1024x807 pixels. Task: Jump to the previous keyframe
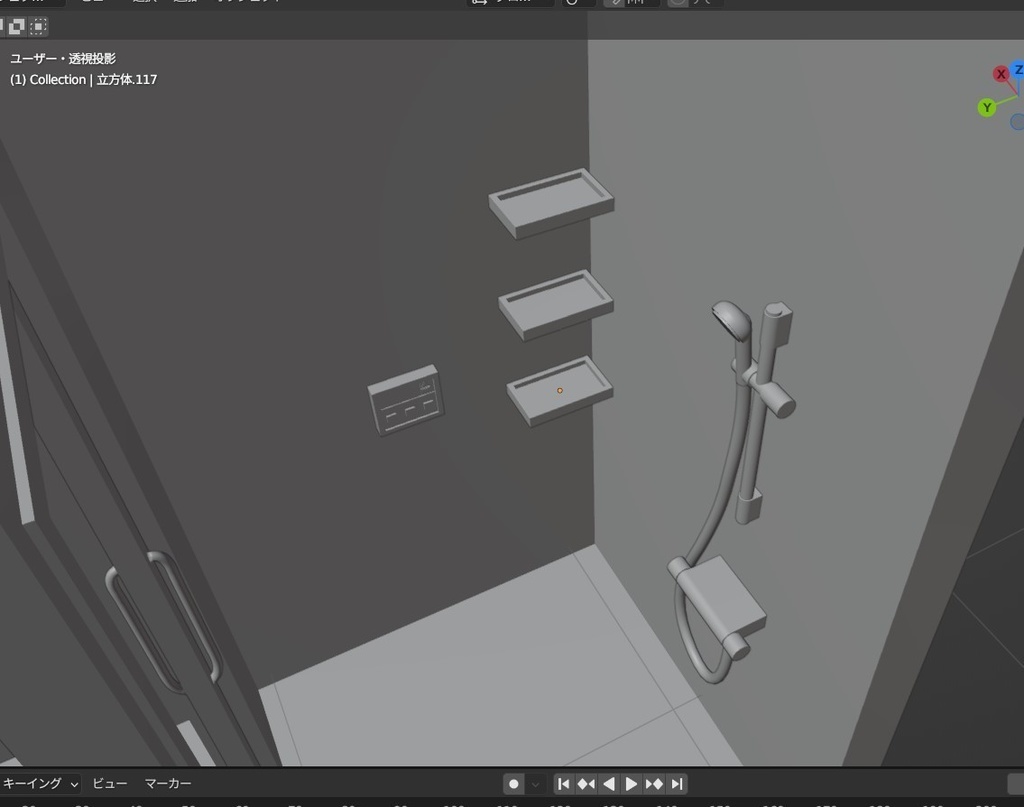[x=586, y=783]
